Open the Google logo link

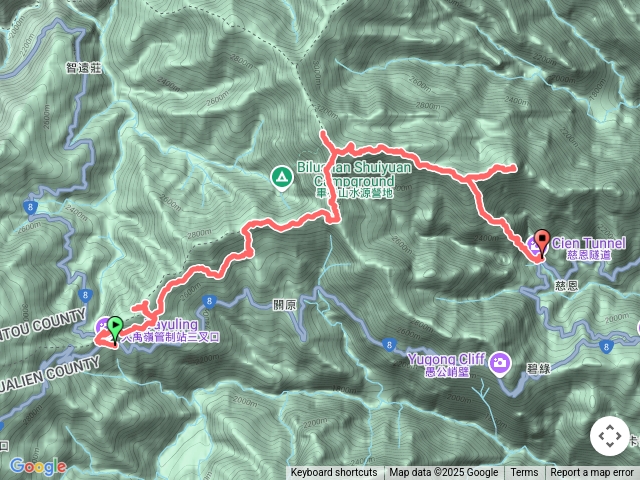tap(38, 466)
